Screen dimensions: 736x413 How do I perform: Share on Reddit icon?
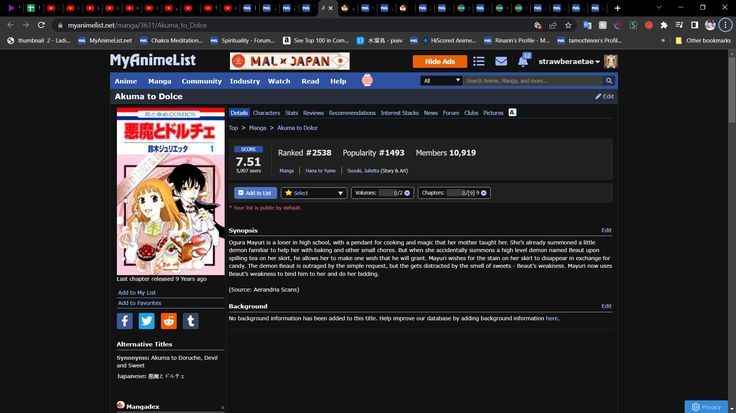pos(169,321)
